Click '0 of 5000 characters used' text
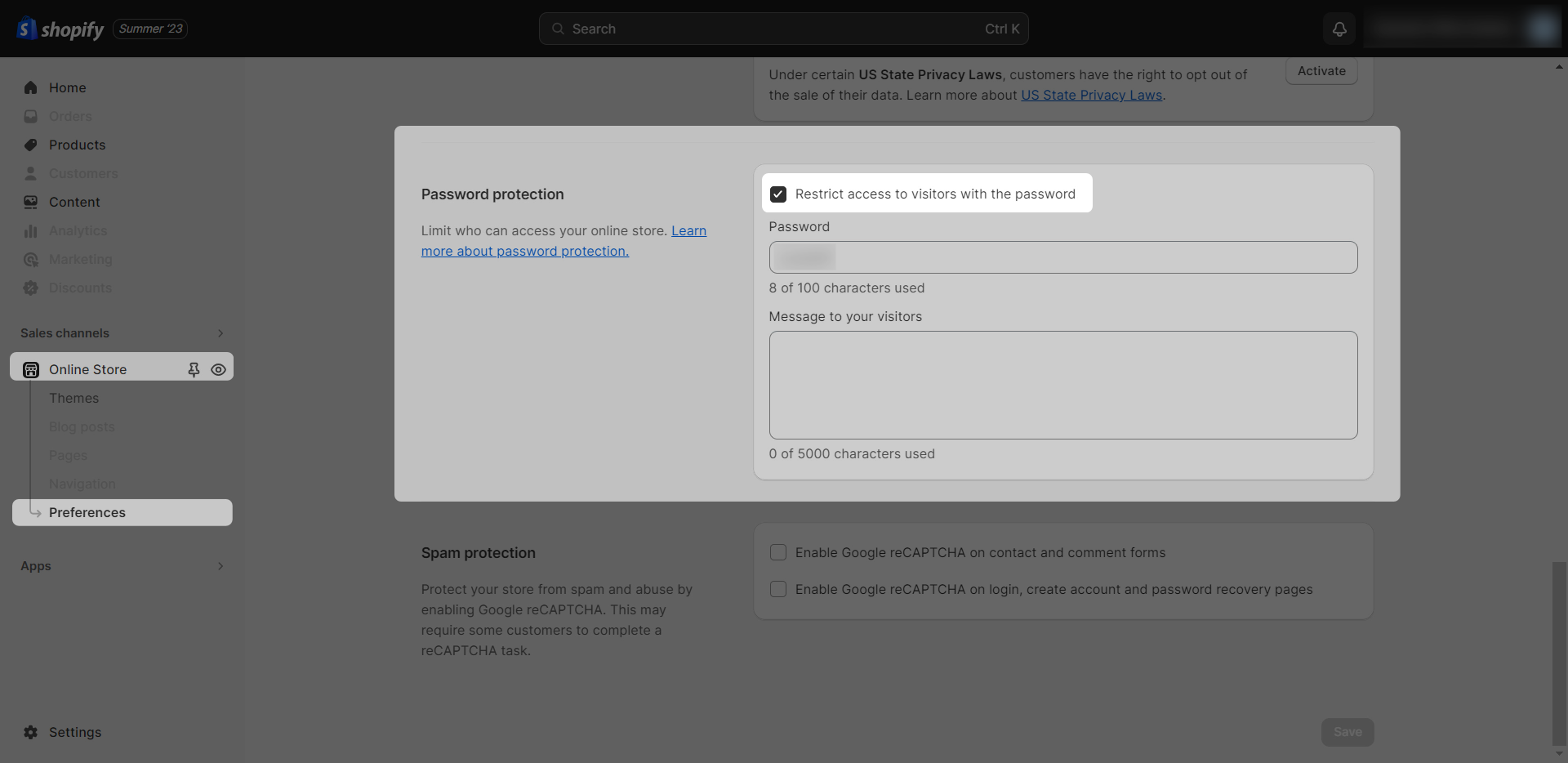The image size is (1568, 763). point(852,453)
